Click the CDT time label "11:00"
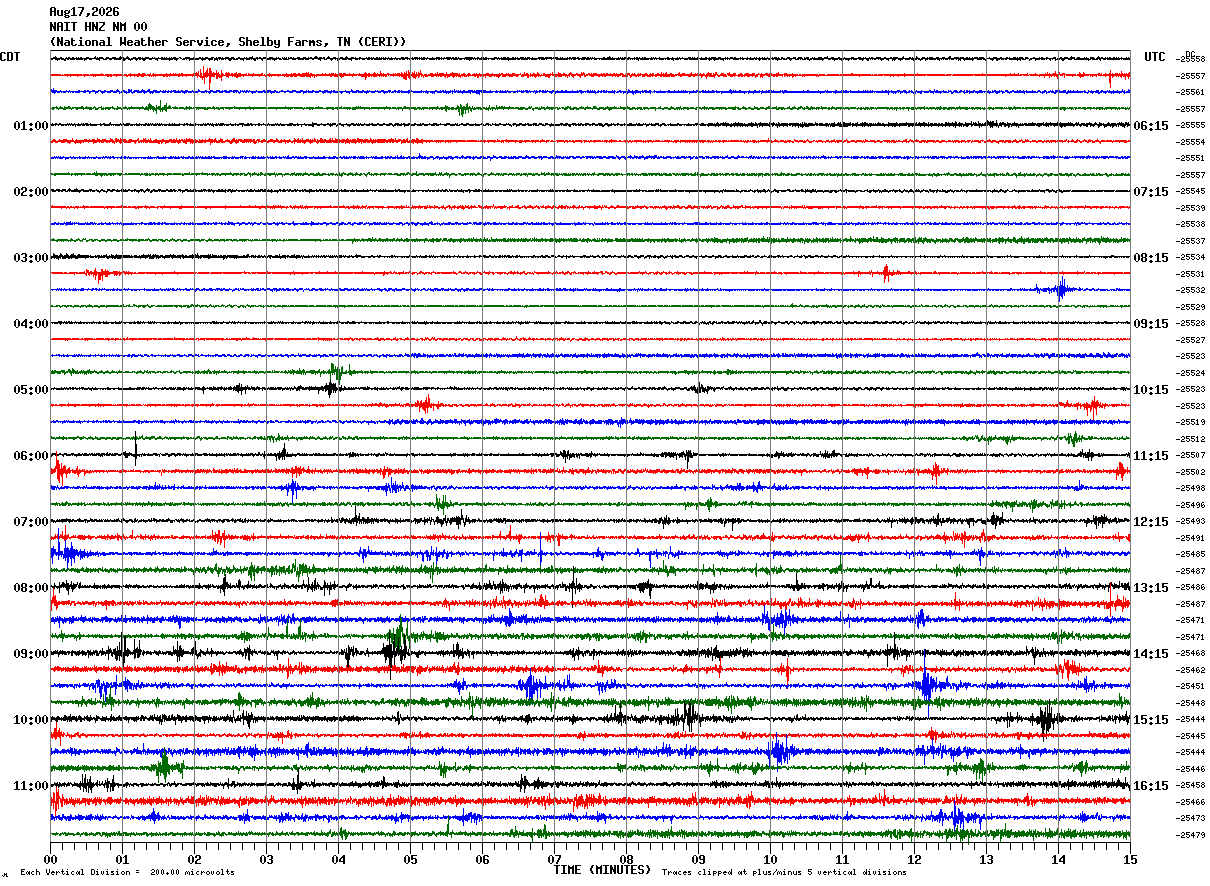This screenshot has height=886, width=1210. (30, 786)
